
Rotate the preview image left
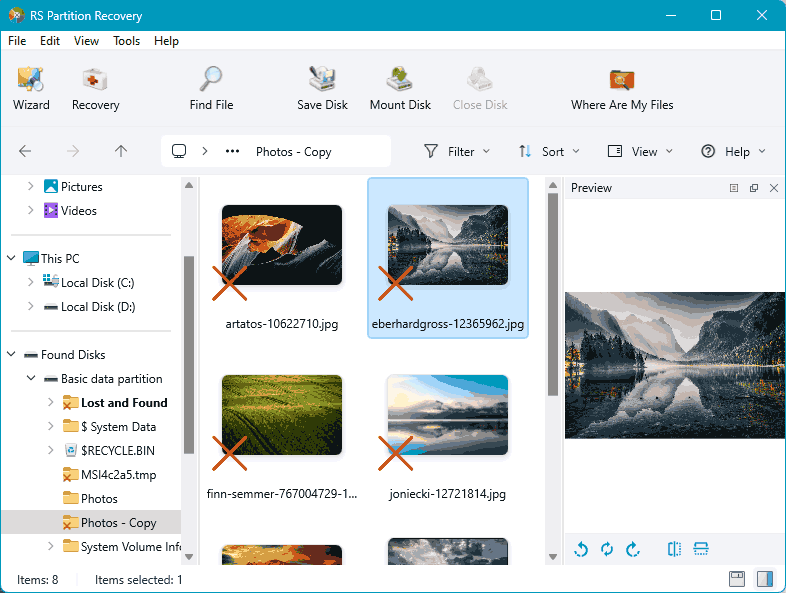tap(581, 549)
